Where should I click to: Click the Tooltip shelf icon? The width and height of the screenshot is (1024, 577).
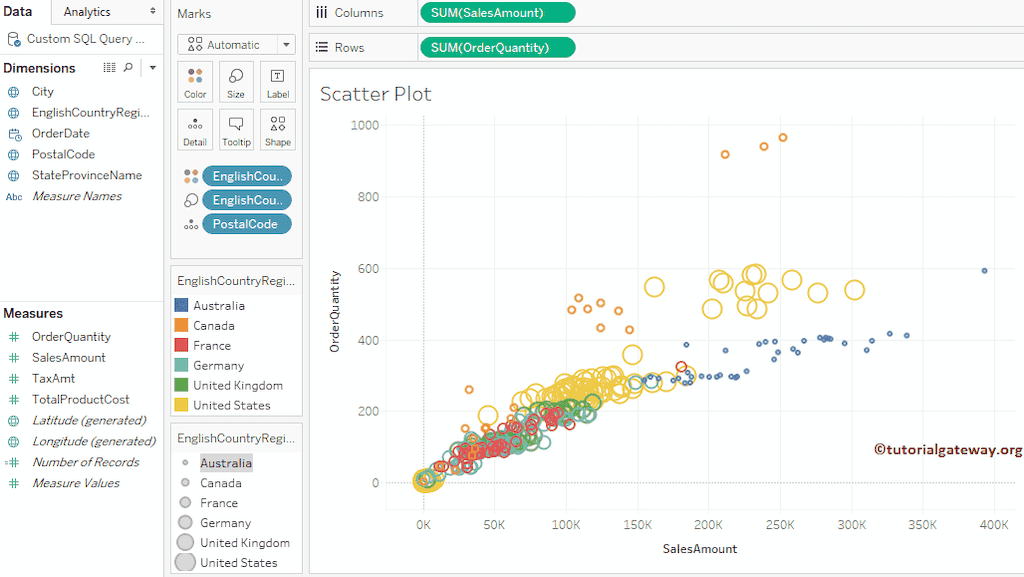coord(236,128)
